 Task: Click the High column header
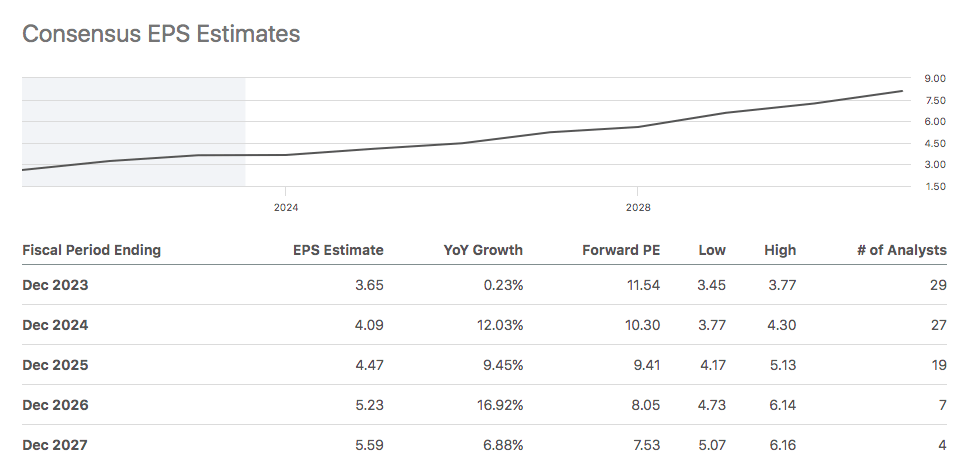[x=779, y=250]
